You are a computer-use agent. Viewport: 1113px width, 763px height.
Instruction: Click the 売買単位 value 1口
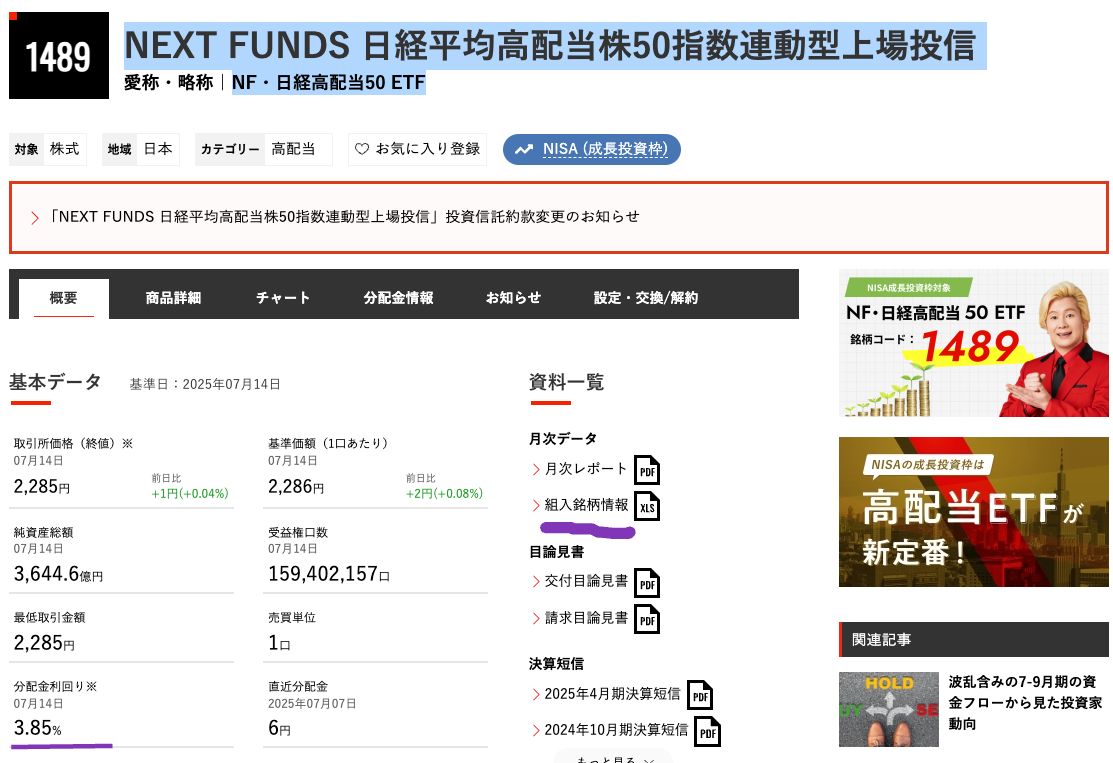click(x=279, y=643)
